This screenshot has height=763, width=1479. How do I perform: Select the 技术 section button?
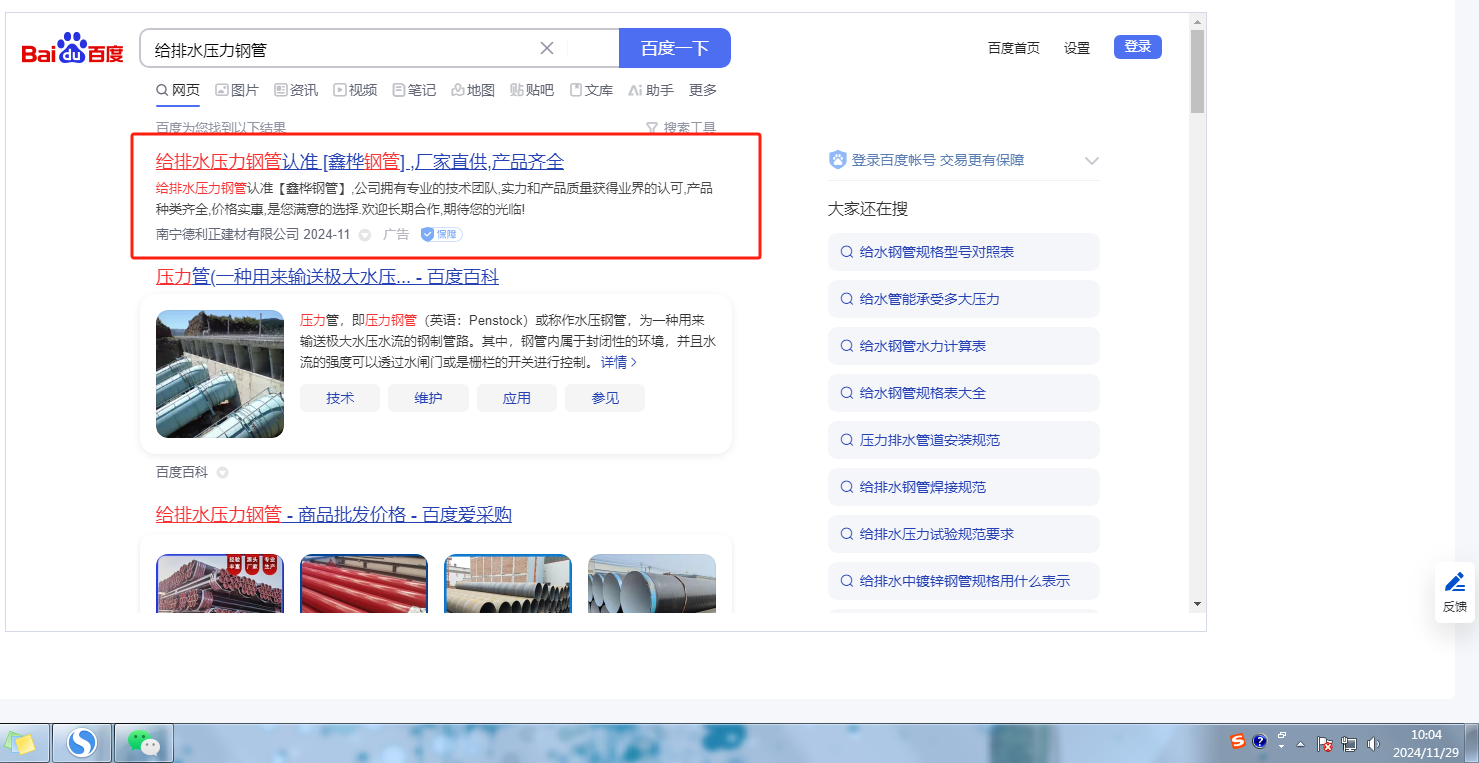point(340,398)
